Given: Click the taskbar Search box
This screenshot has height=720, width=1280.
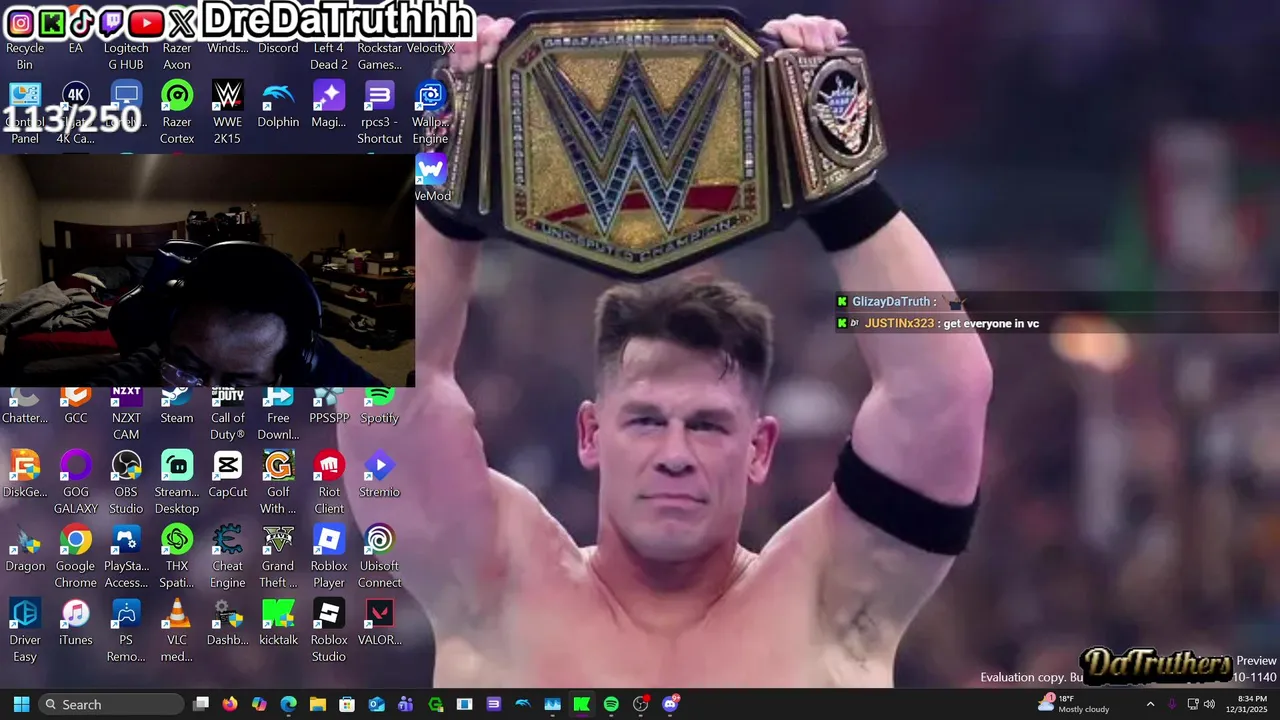Looking at the screenshot, I should 112,704.
